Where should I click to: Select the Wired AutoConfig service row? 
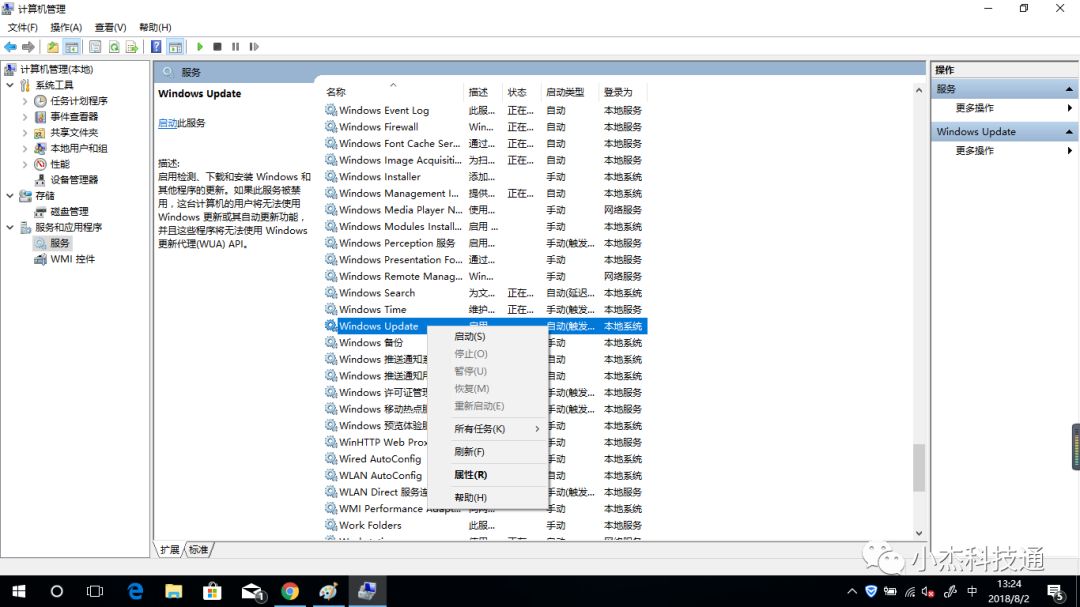coord(485,459)
